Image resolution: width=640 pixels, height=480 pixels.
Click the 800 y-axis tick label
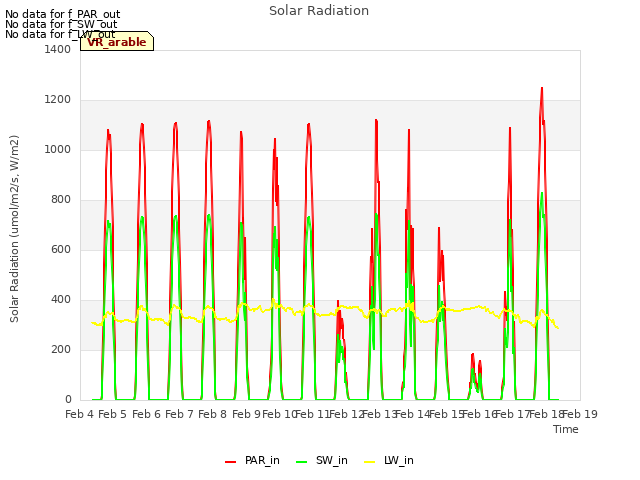(61, 200)
